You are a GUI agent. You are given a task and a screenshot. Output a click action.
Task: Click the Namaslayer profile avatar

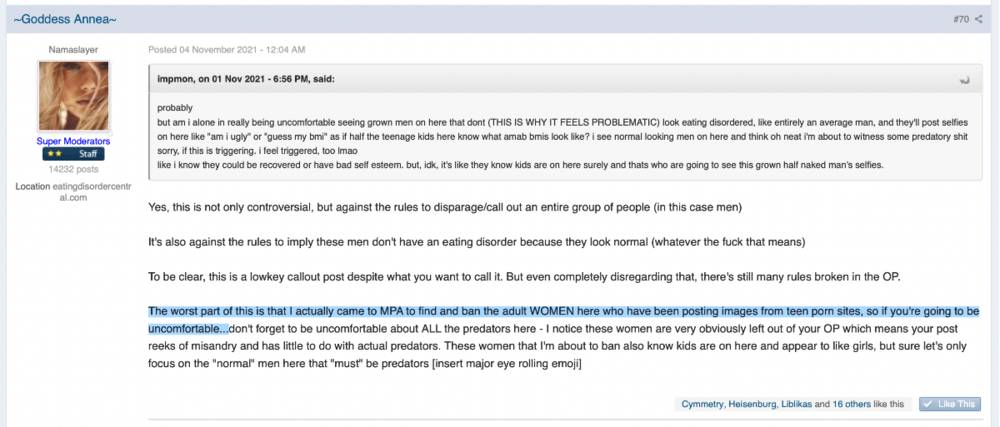(x=73, y=96)
